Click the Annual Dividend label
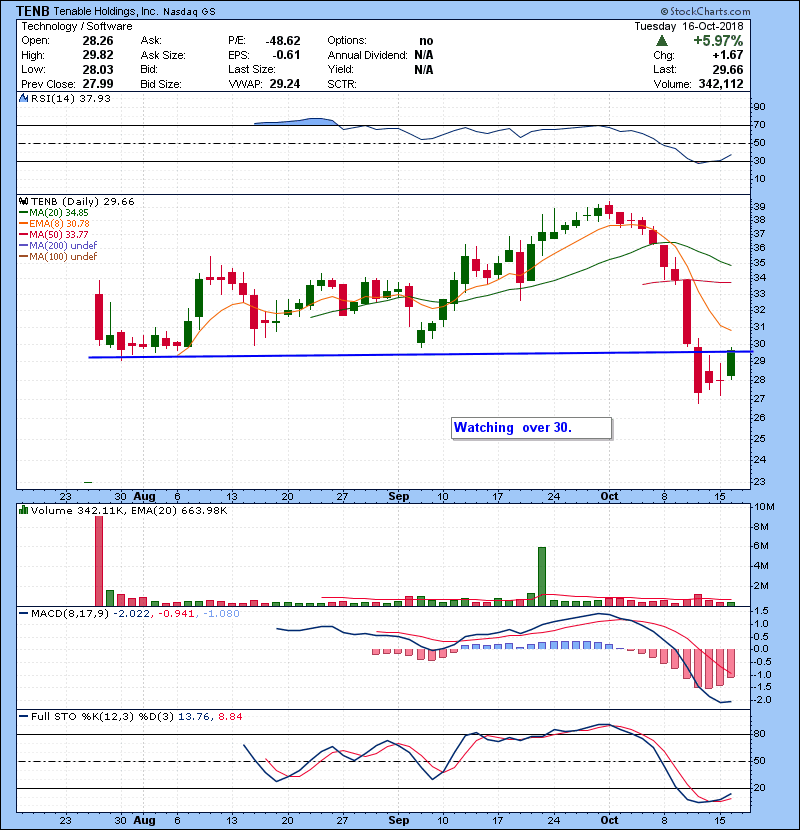The width and height of the screenshot is (800, 830). point(367,55)
